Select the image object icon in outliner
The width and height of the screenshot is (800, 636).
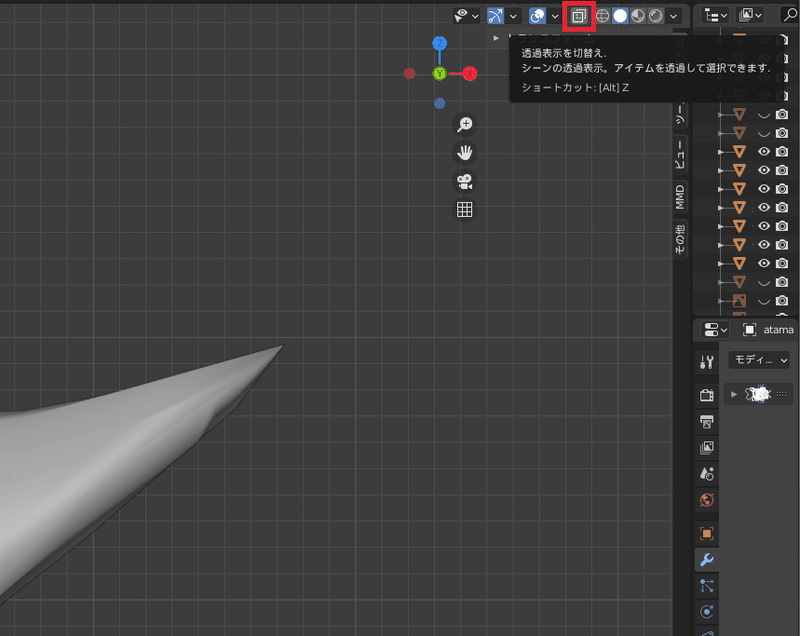[x=739, y=301]
